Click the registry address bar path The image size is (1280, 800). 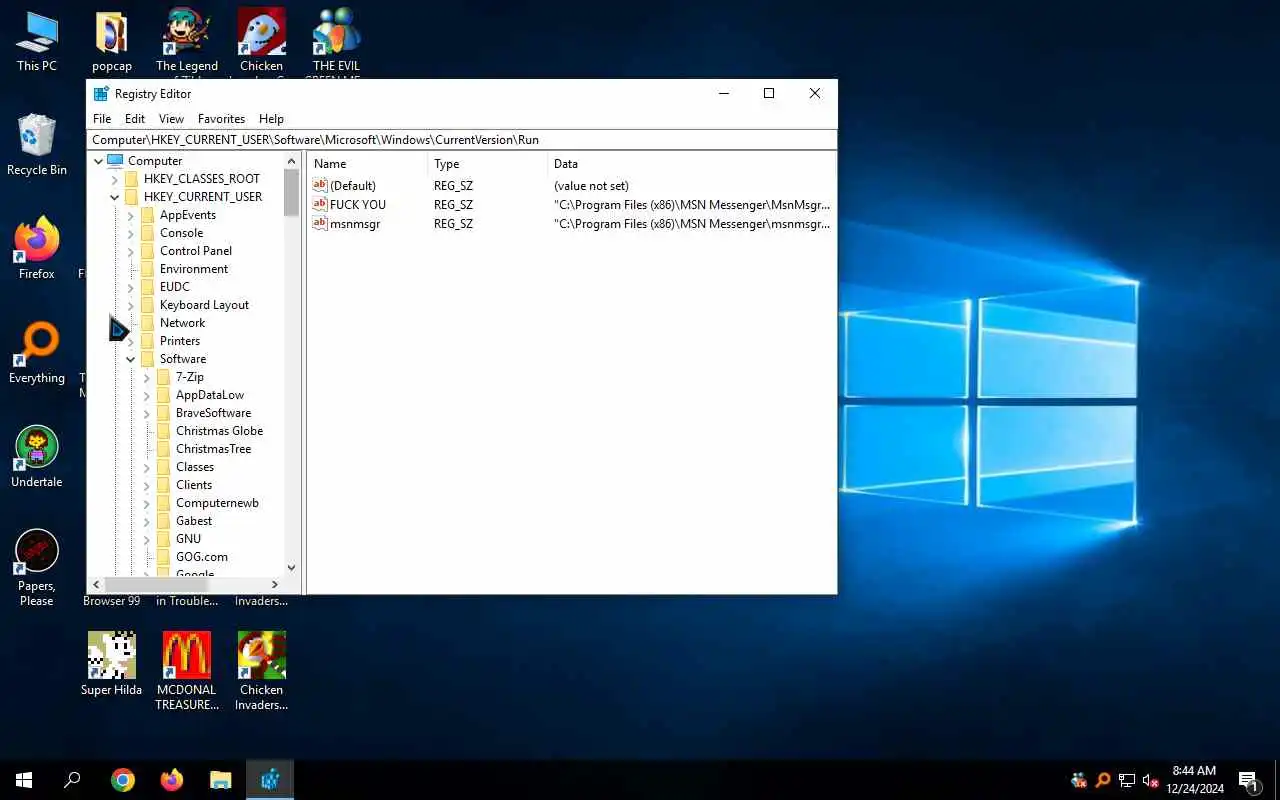coord(462,140)
